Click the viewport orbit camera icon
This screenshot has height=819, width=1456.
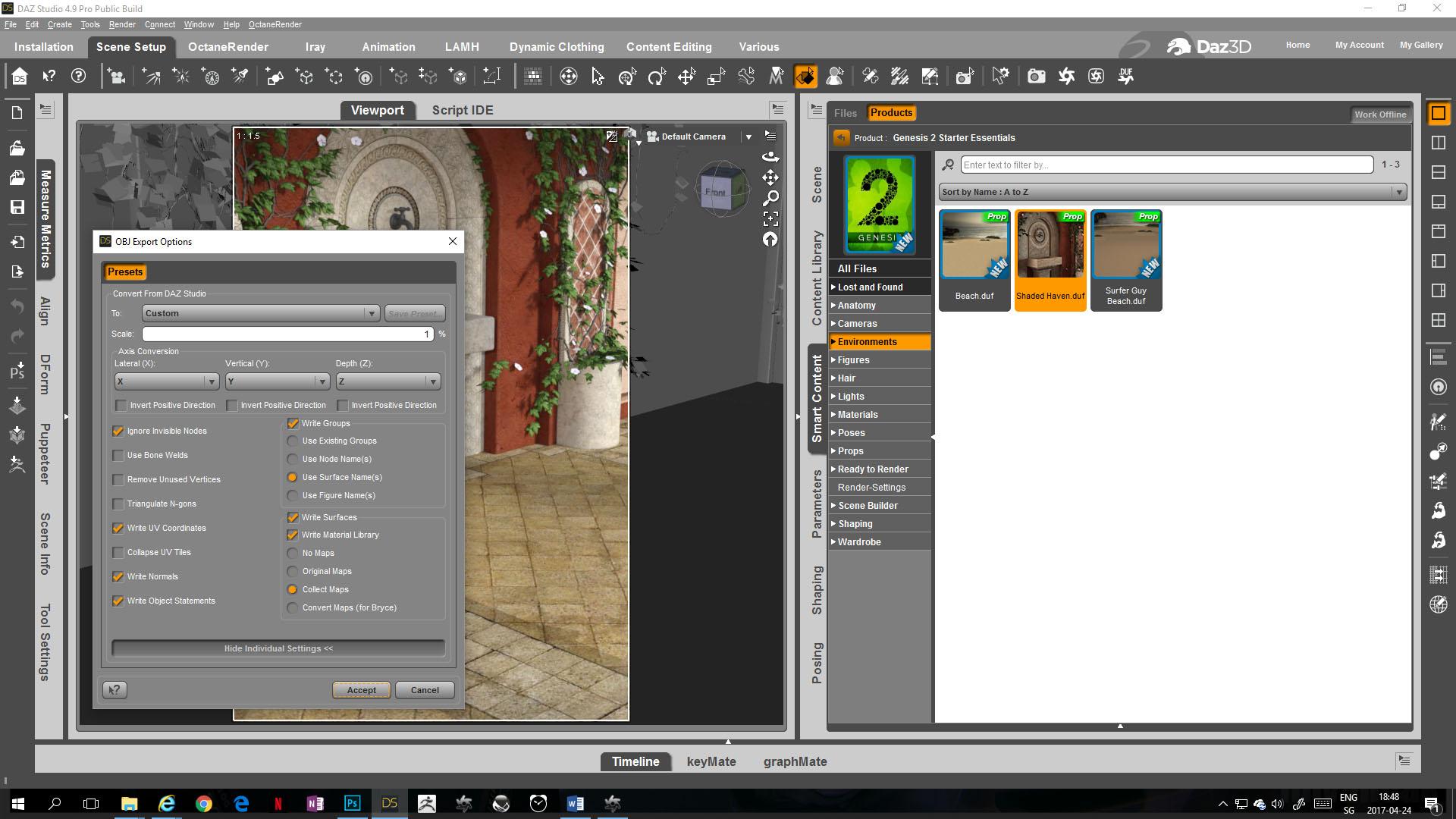click(770, 157)
